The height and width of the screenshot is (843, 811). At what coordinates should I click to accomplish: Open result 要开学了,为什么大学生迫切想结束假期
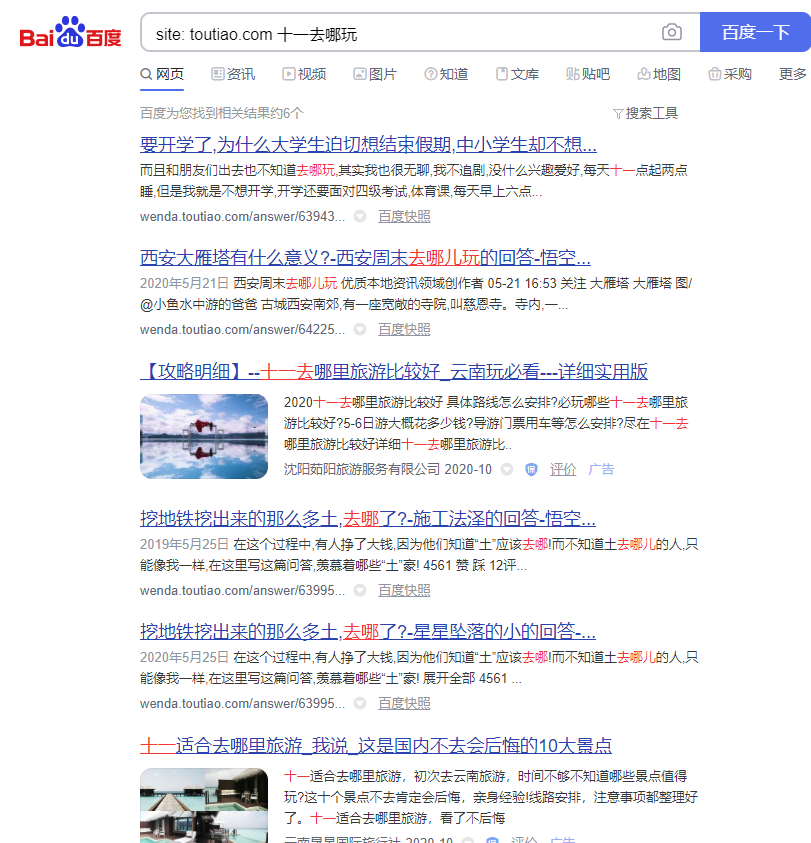pyautogui.click(x=368, y=145)
